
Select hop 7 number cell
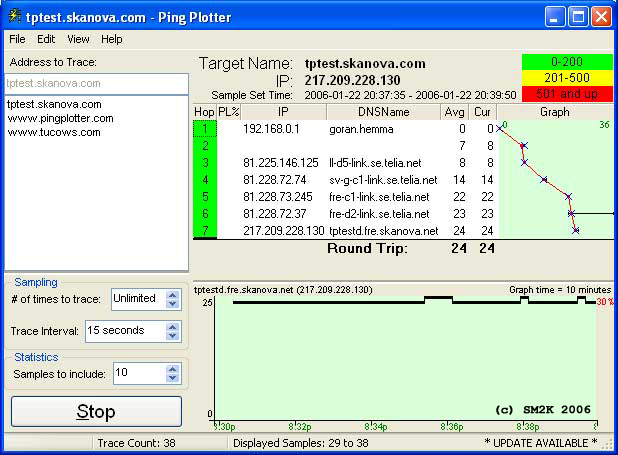tap(205, 230)
